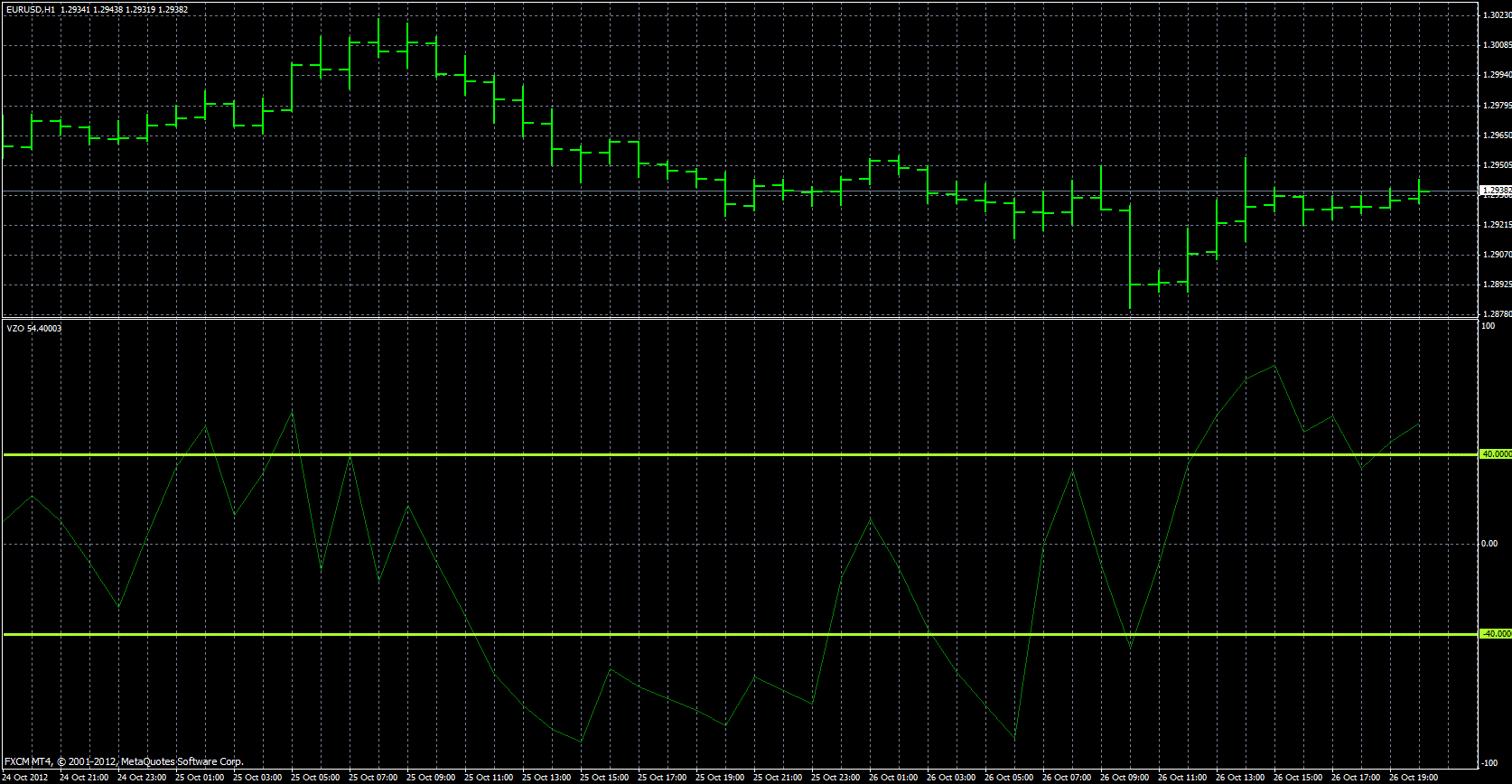Click the 26 Oct 19:00 time label

(1414, 778)
